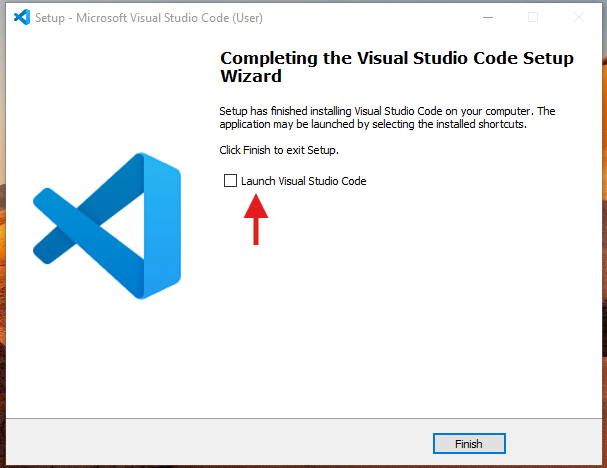Screen dimensions: 607x468
Task: Click Finish to exit Setup
Action: 469,444
